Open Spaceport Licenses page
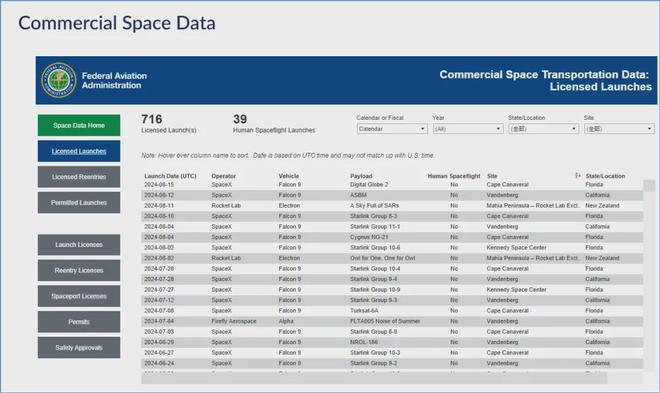 point(79,296)
